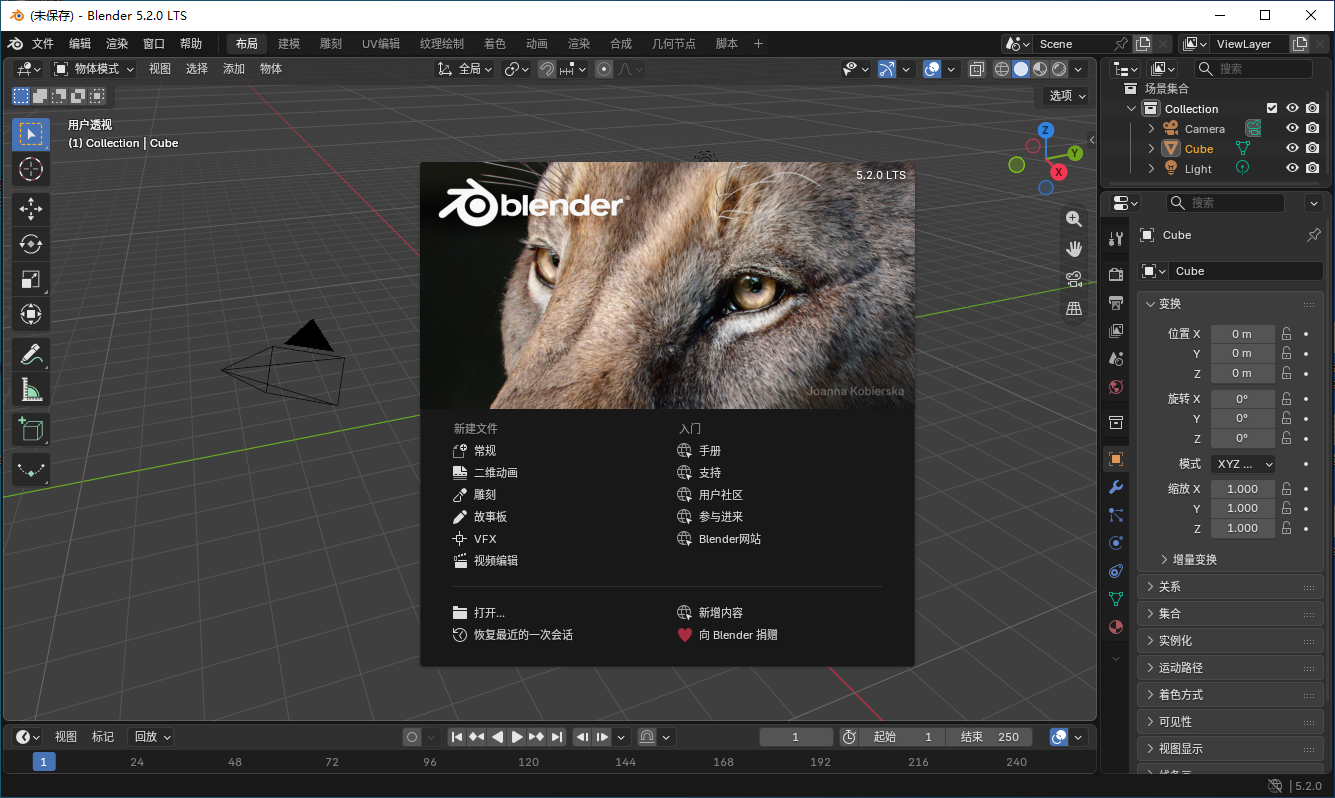Click the Blender logo menu icon
This screenshot has height=798, width=1335.
click(15, 44)
